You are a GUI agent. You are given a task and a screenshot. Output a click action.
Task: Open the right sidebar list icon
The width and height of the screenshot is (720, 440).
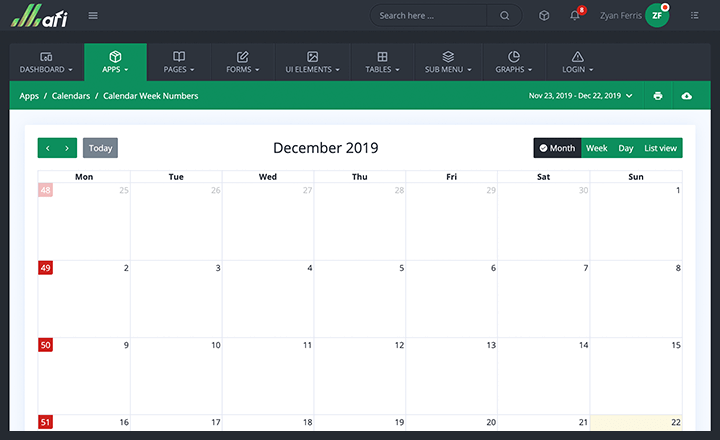(695, 16)
